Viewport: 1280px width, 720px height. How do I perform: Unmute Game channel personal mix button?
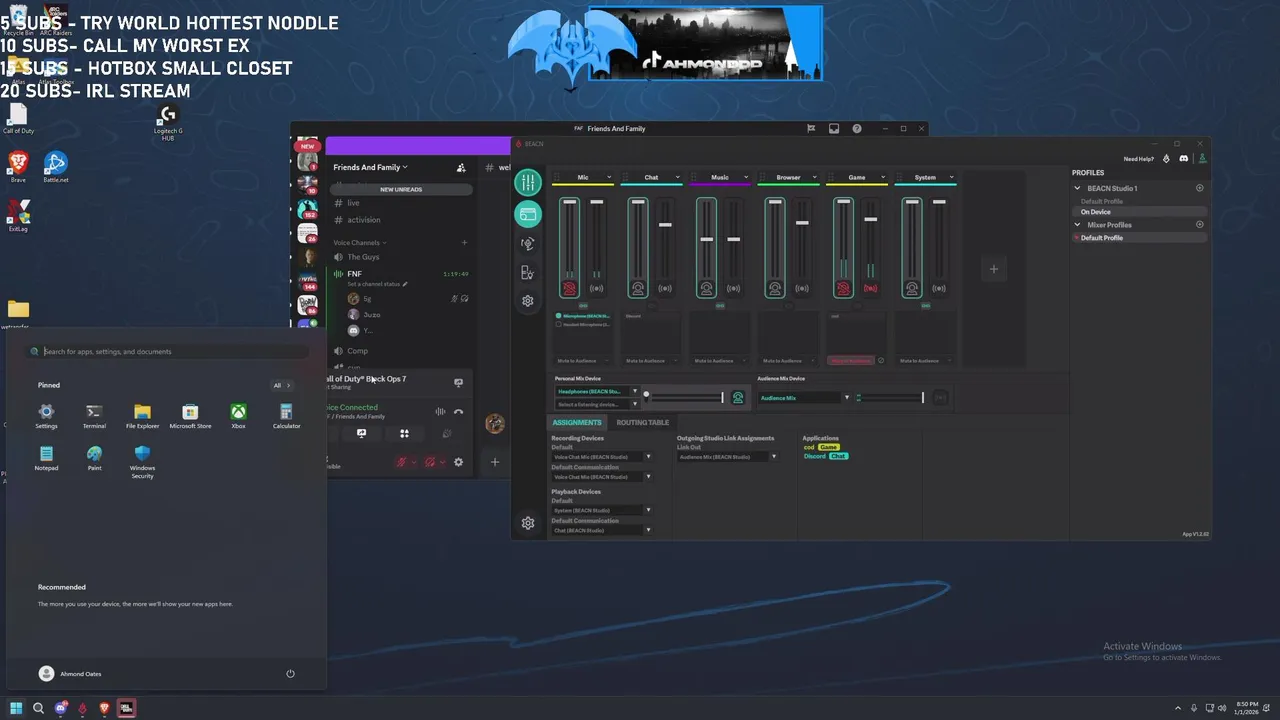point(843,288)
